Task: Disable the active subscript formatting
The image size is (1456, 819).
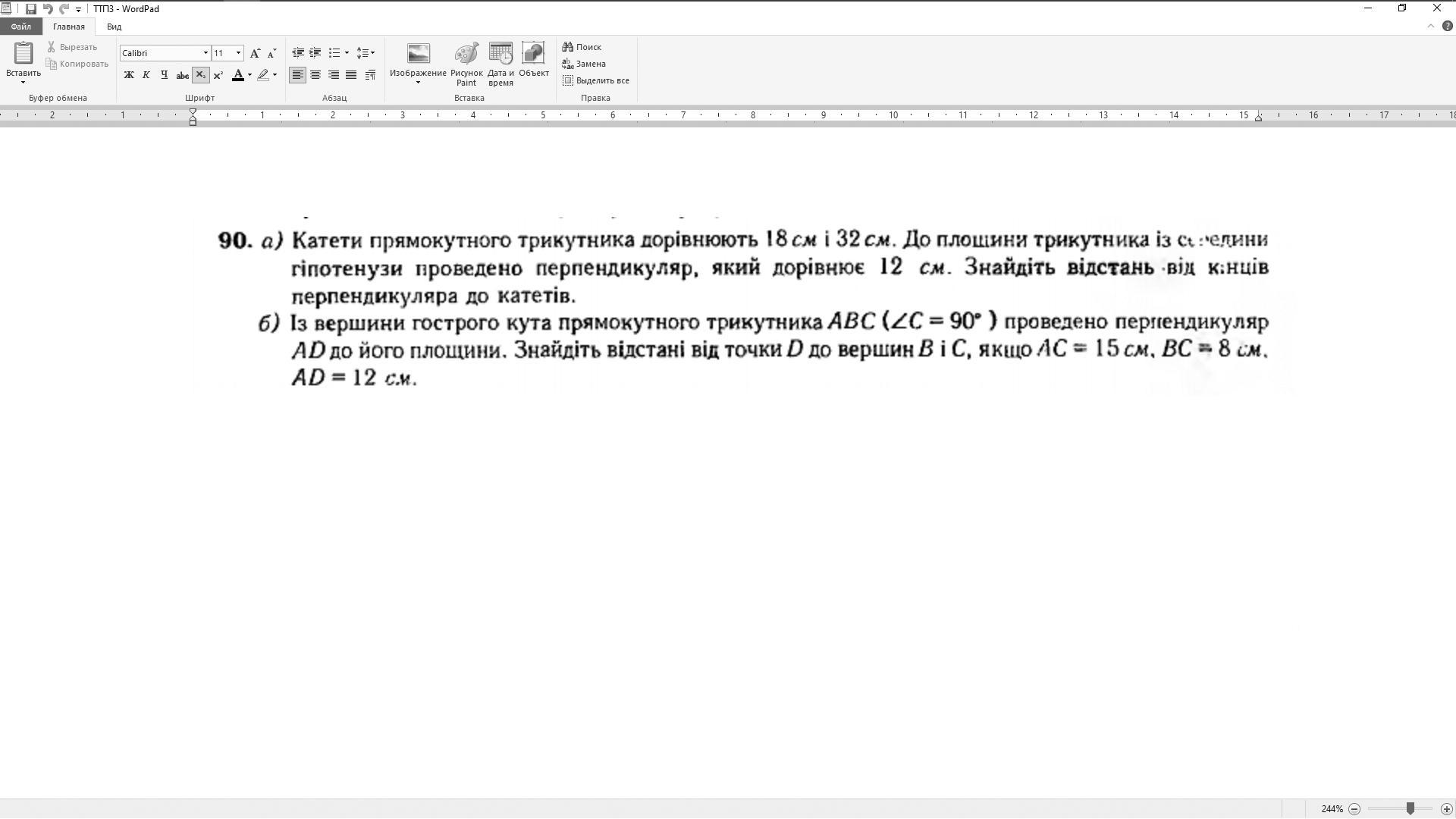Action: pyautogui.click(x=200, y=75)
